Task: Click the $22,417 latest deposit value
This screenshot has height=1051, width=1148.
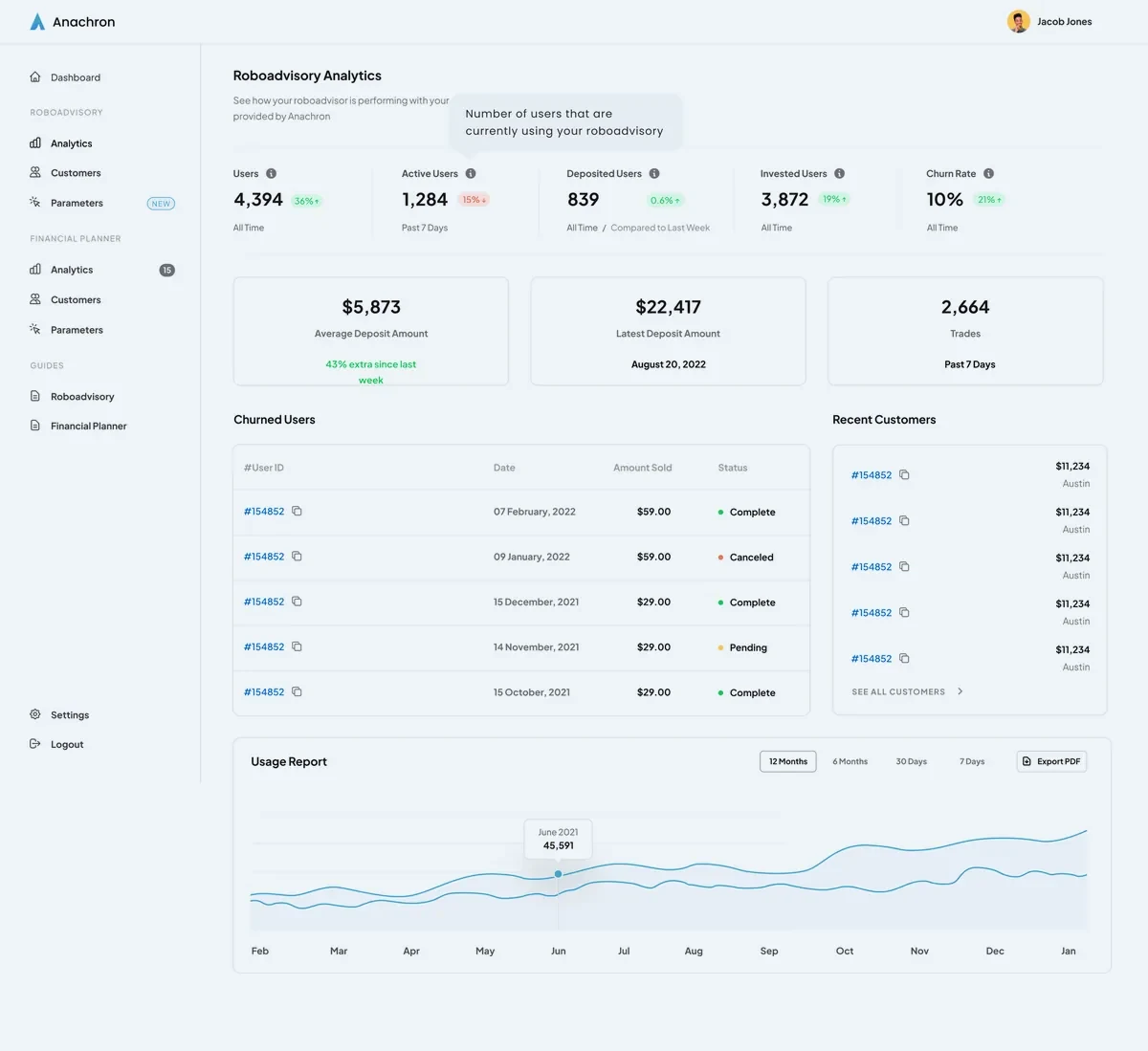Action: pos(669,307)
